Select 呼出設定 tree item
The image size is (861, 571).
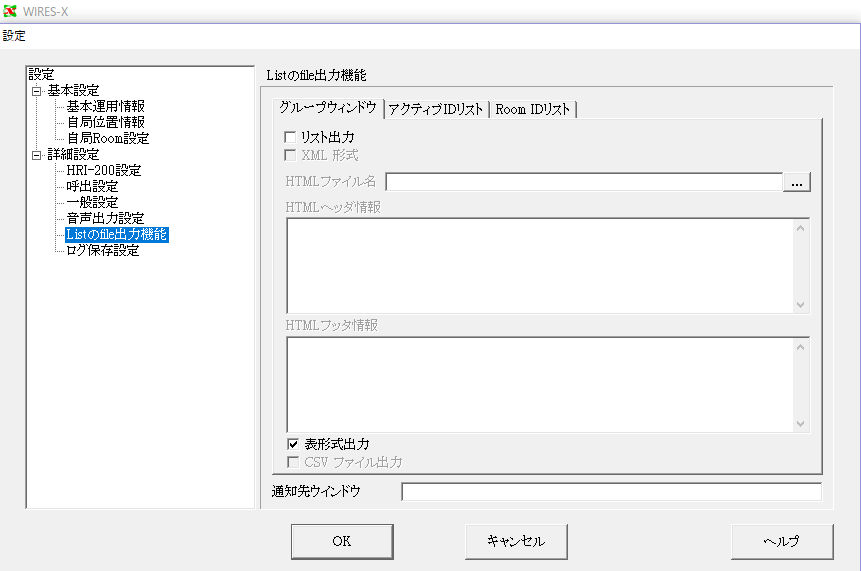click(92, 186)
